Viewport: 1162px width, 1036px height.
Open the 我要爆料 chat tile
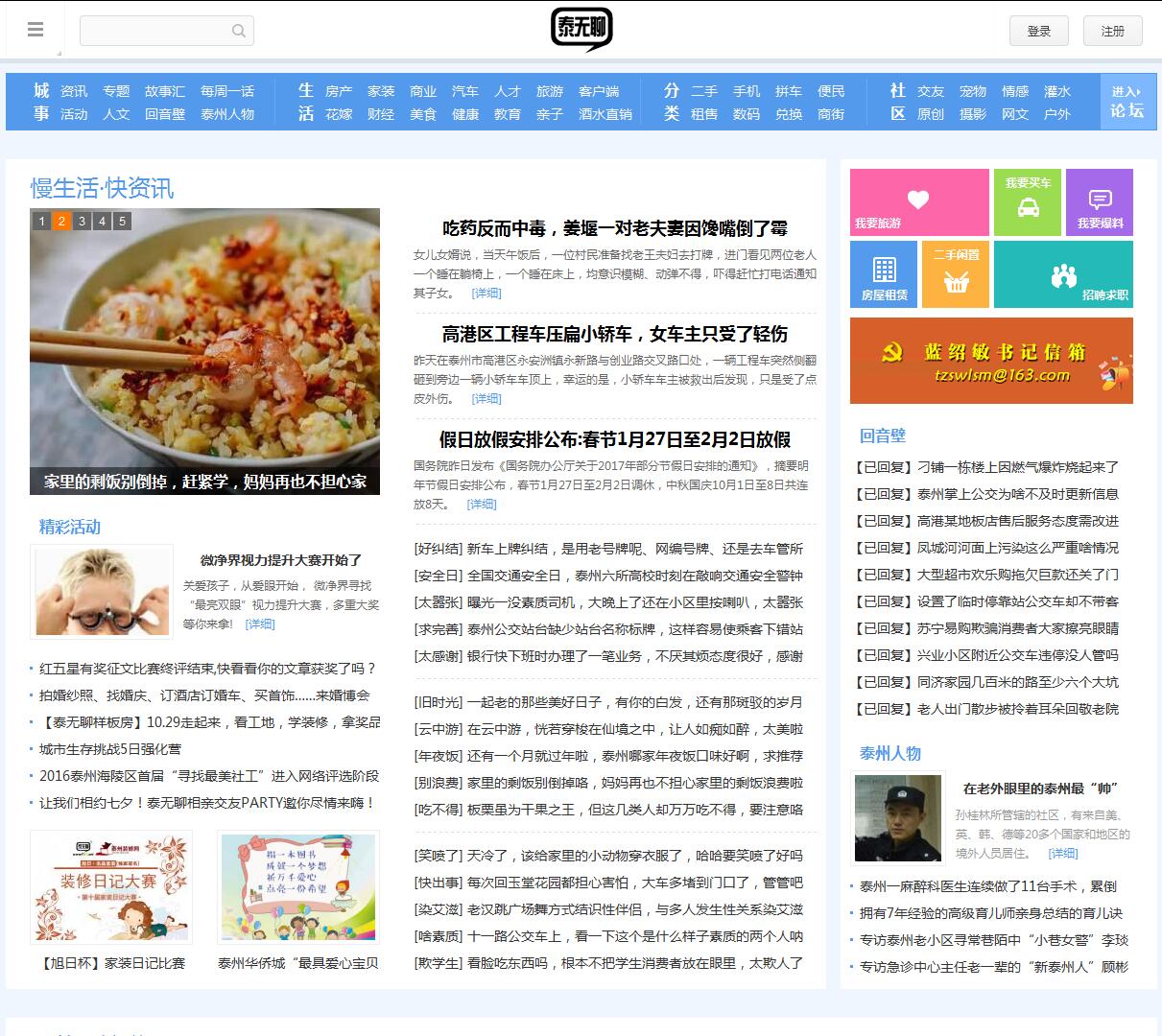pos(1100,201)
